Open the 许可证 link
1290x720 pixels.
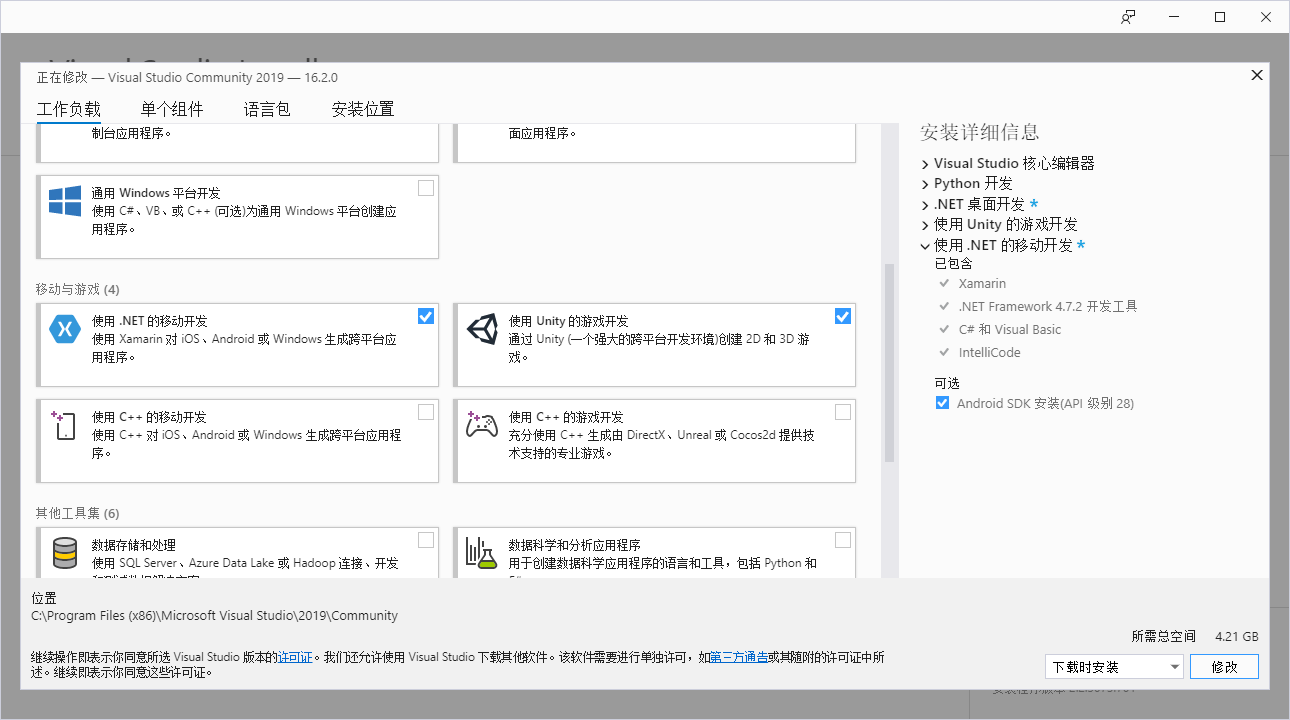296,656
